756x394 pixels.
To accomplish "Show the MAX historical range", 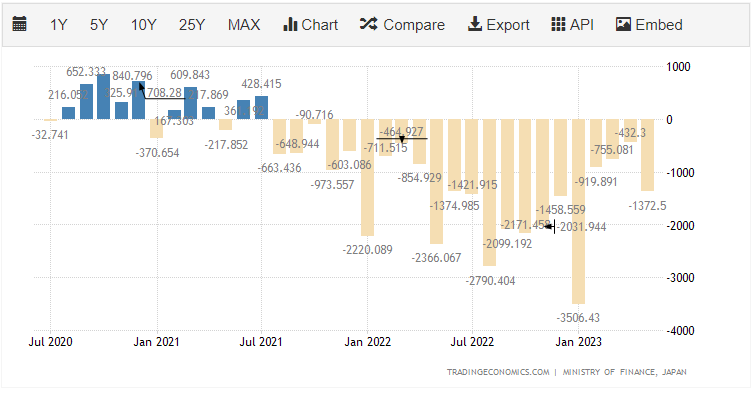I will click(x=244, y=25).
